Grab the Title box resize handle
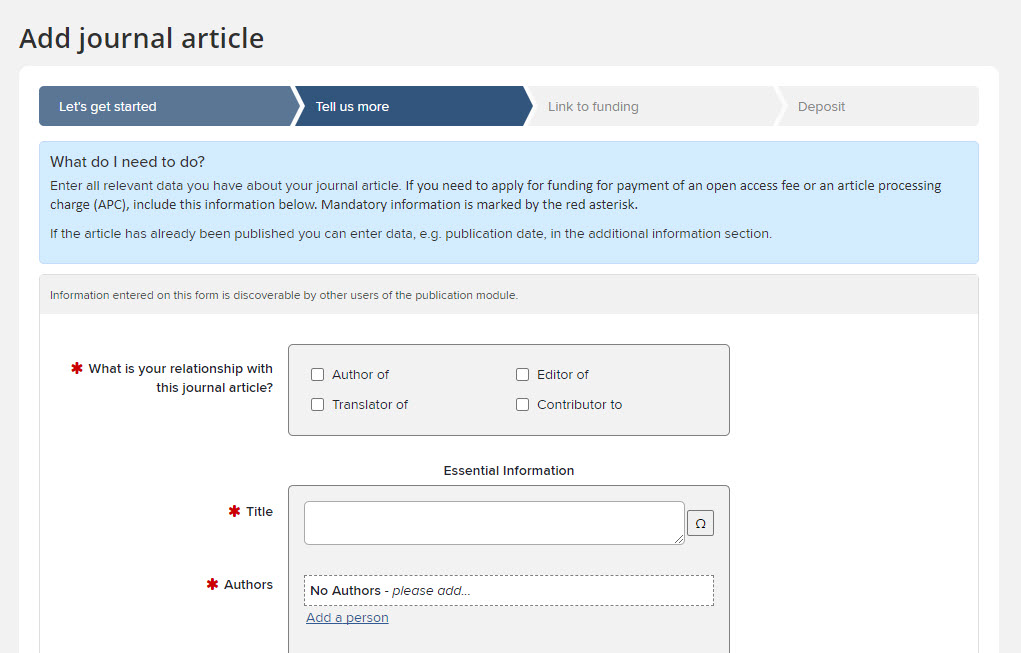Viewport: 1021px width, 653px height. point(679,539)
